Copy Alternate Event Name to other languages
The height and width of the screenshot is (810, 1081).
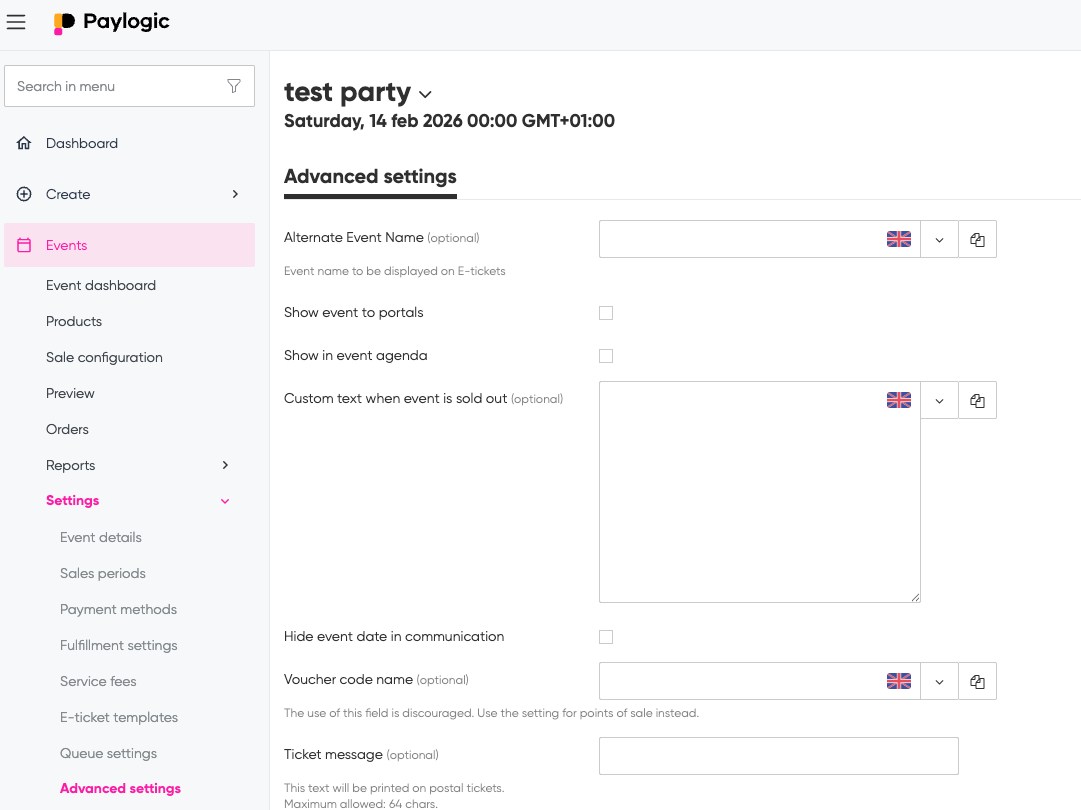(x=977, y=240)
